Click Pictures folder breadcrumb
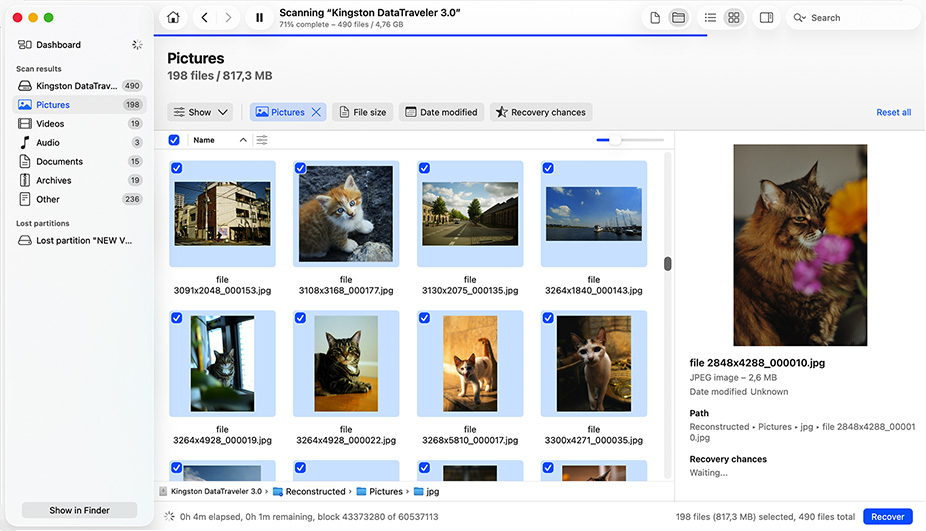This screenshot has height=531, width=926. [380, 491]
